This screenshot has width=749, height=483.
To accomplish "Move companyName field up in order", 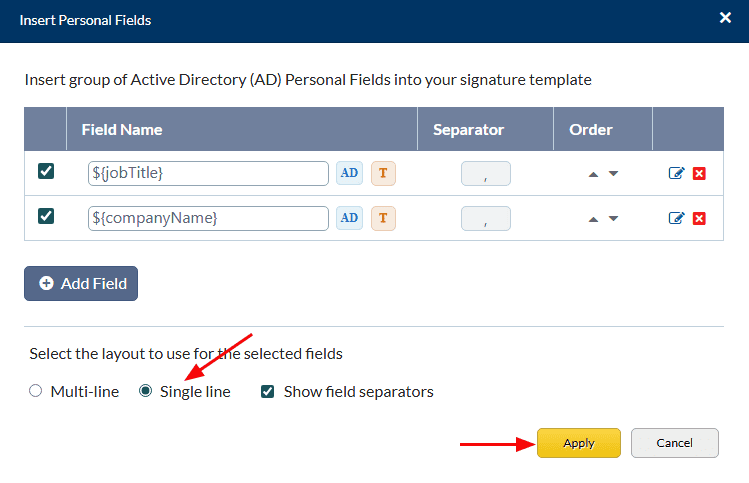I will click(593, 219).
